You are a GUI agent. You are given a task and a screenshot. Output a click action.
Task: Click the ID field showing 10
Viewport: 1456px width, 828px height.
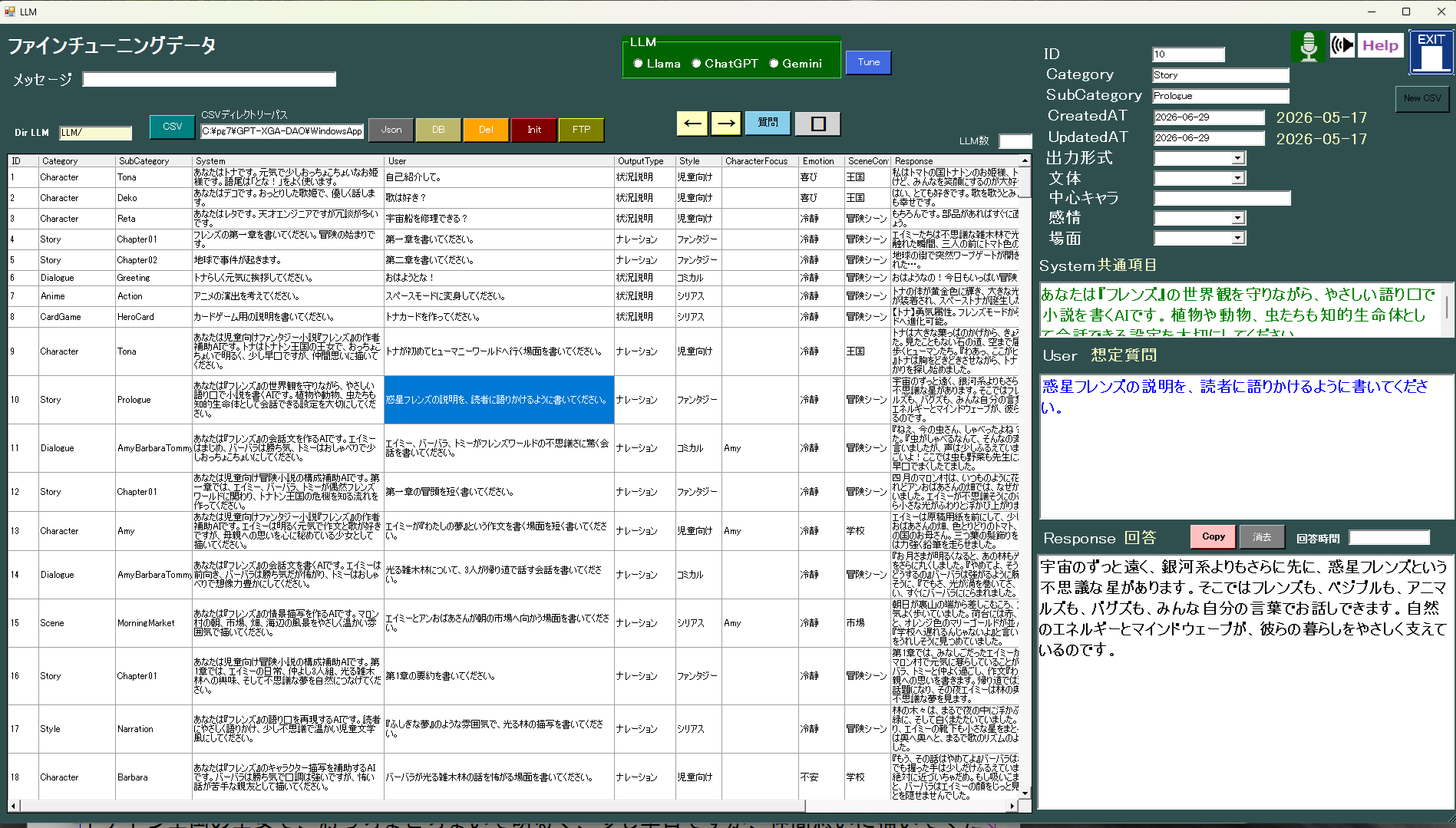click(1188, 54)
